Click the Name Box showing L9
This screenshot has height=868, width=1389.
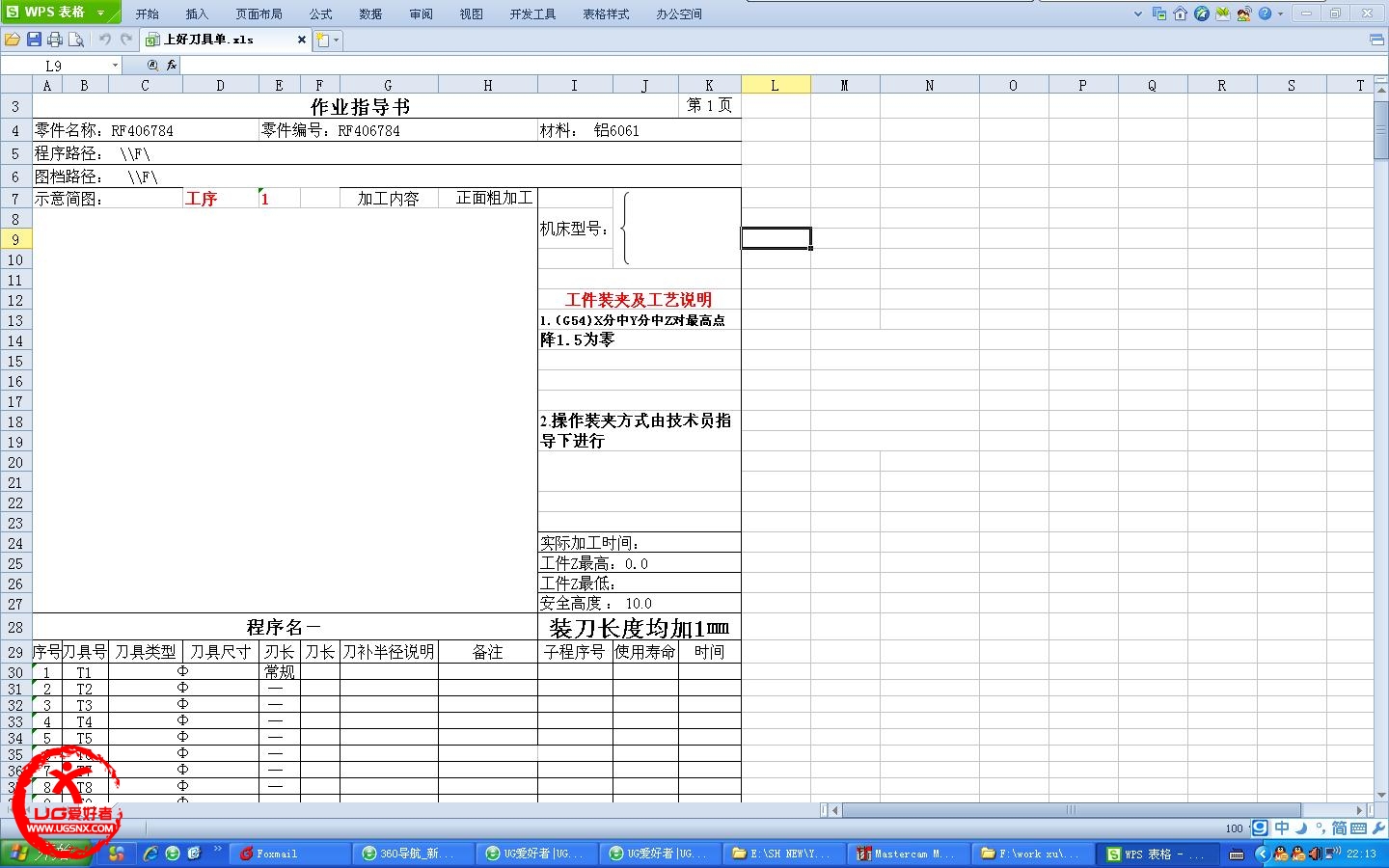(x=54, y=66)
